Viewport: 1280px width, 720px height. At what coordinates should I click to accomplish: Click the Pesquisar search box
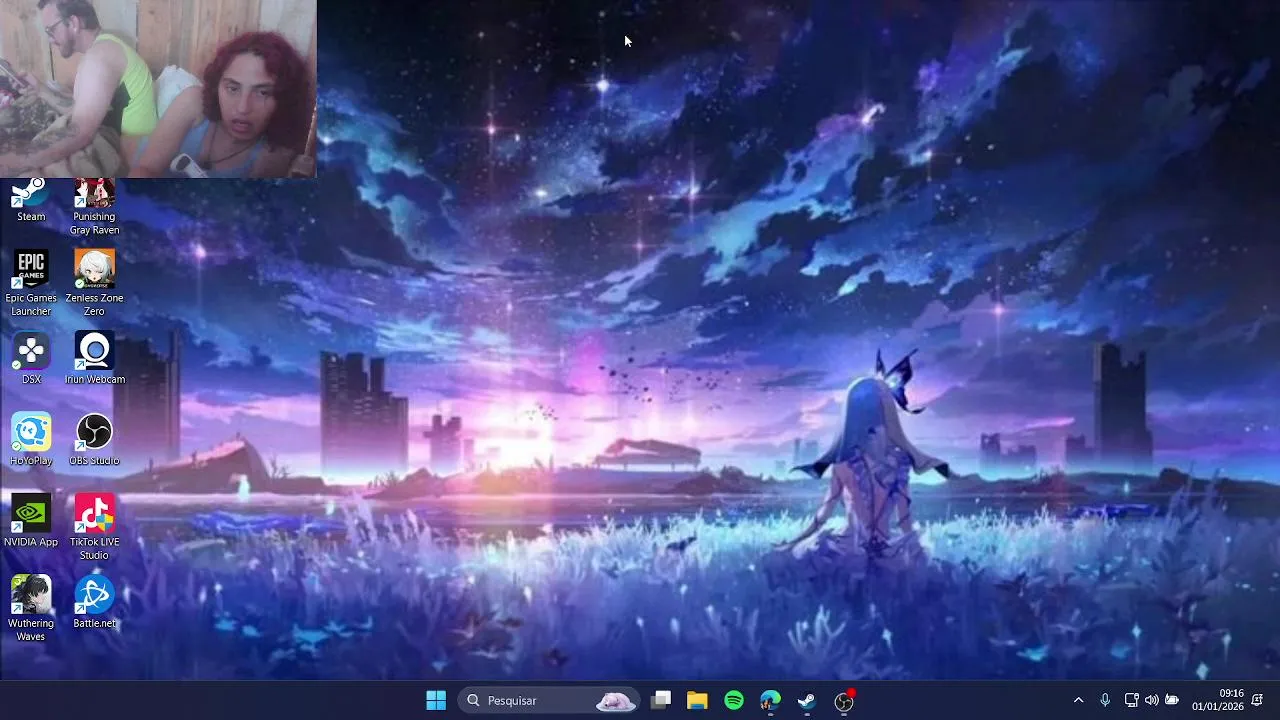click(549, 700)
